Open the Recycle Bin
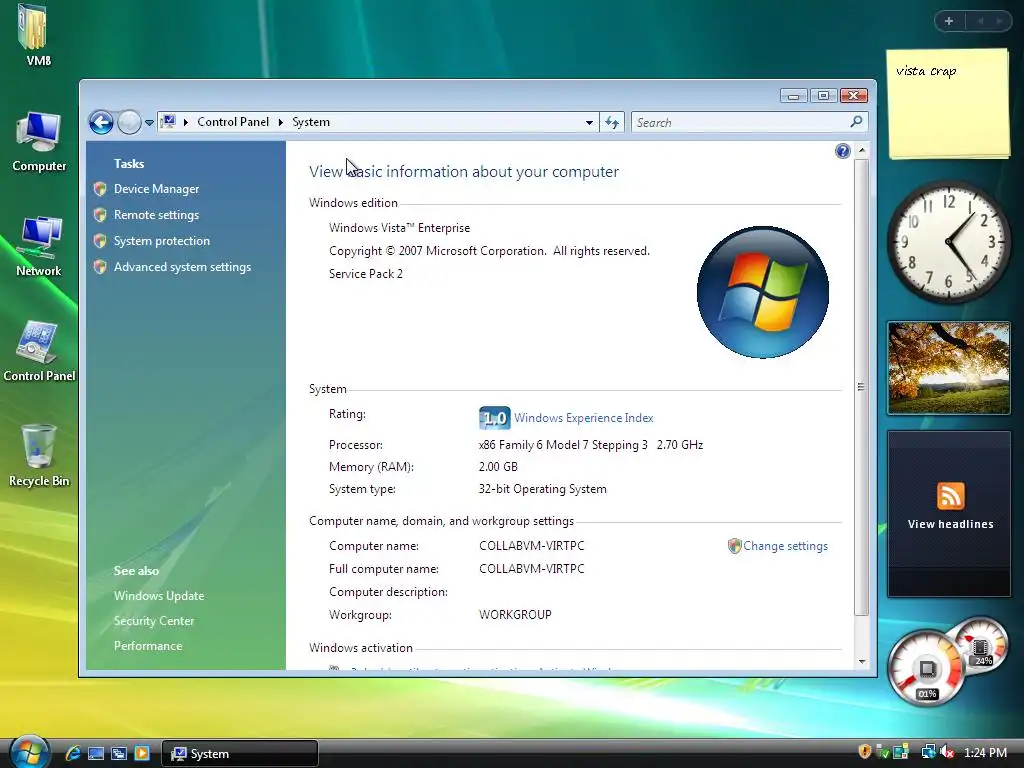 pos(39,455)
